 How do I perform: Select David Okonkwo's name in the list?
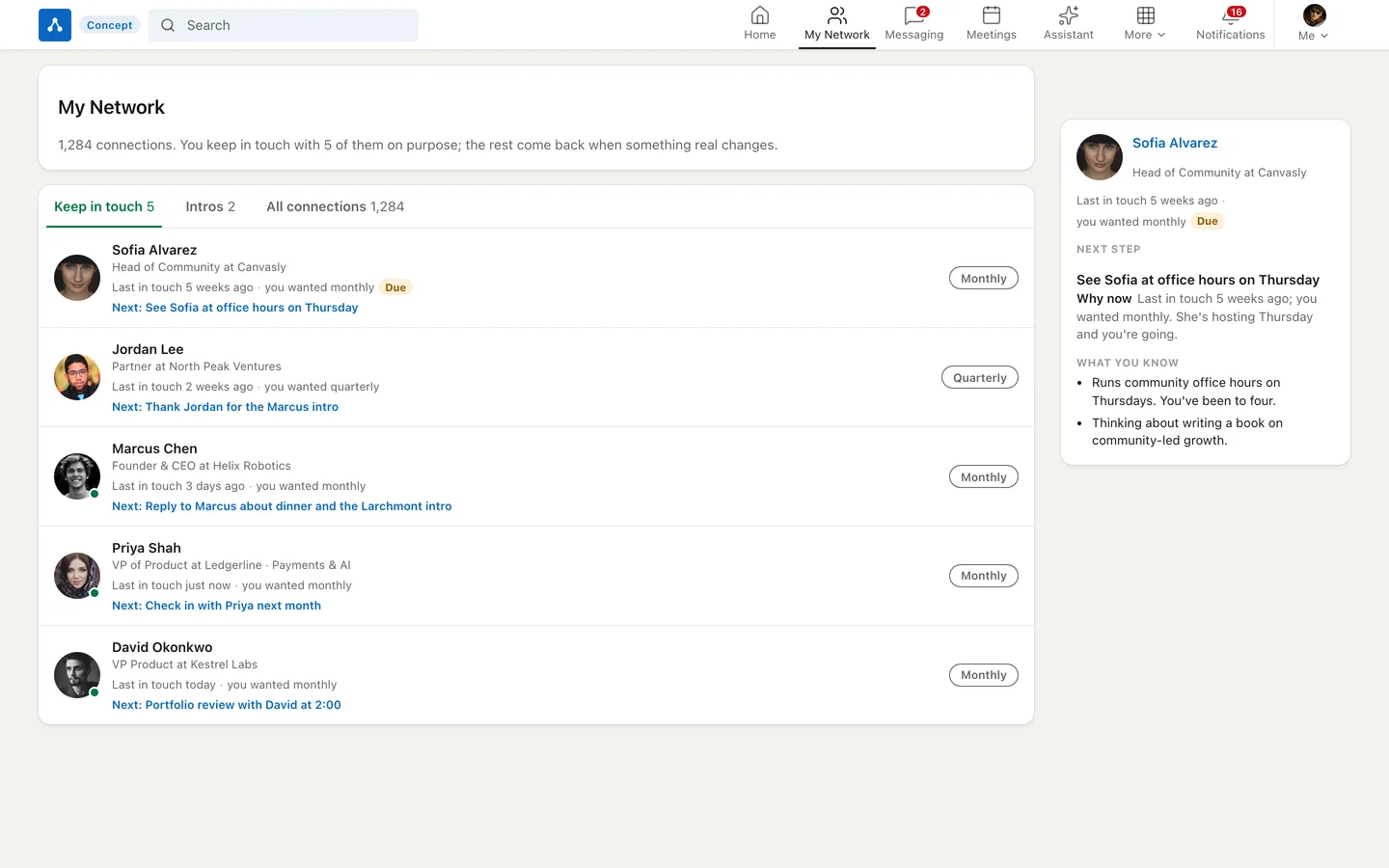tap(162, 647)
